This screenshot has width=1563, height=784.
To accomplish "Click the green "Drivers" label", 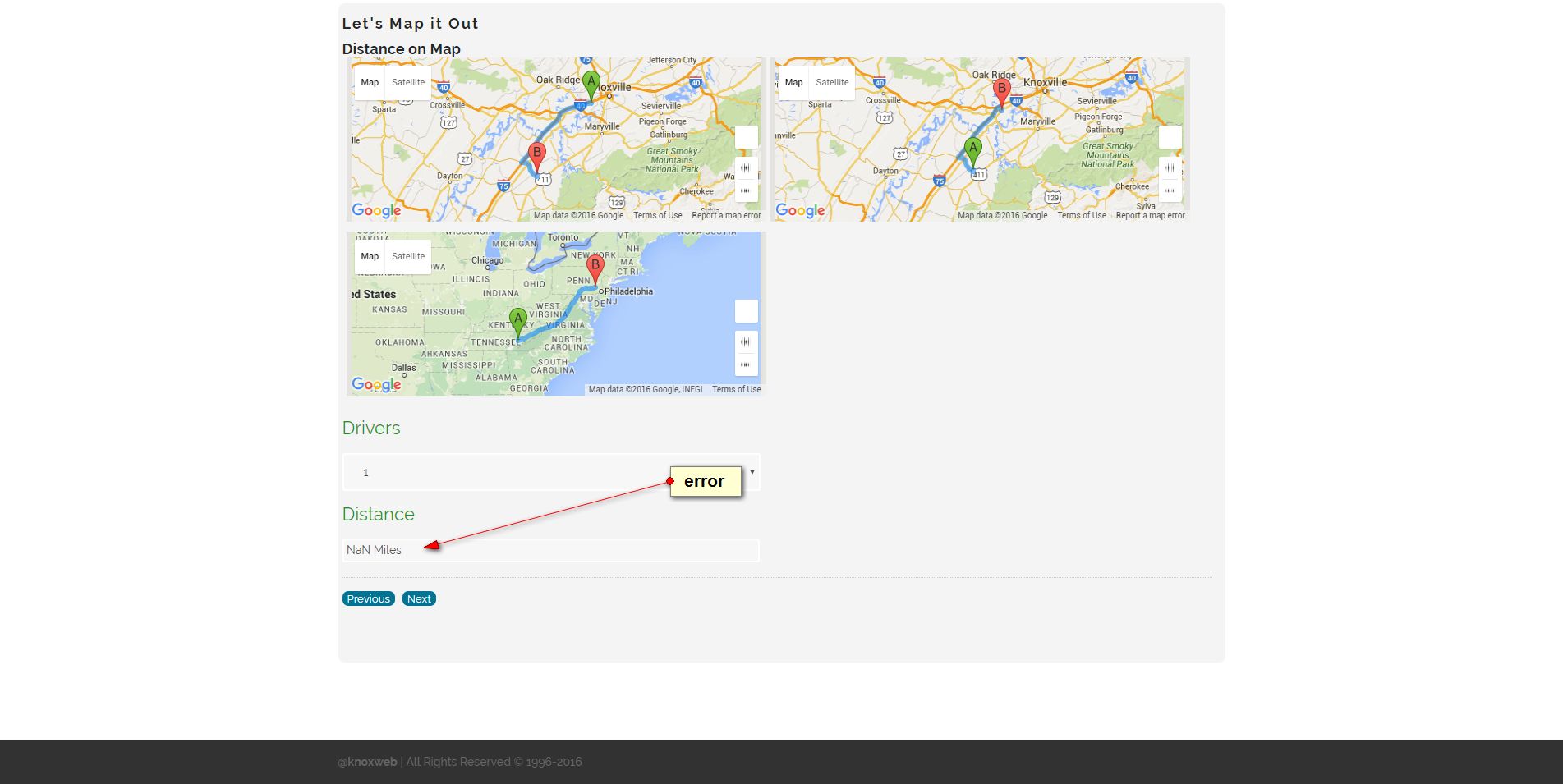I will click(371, 428).
